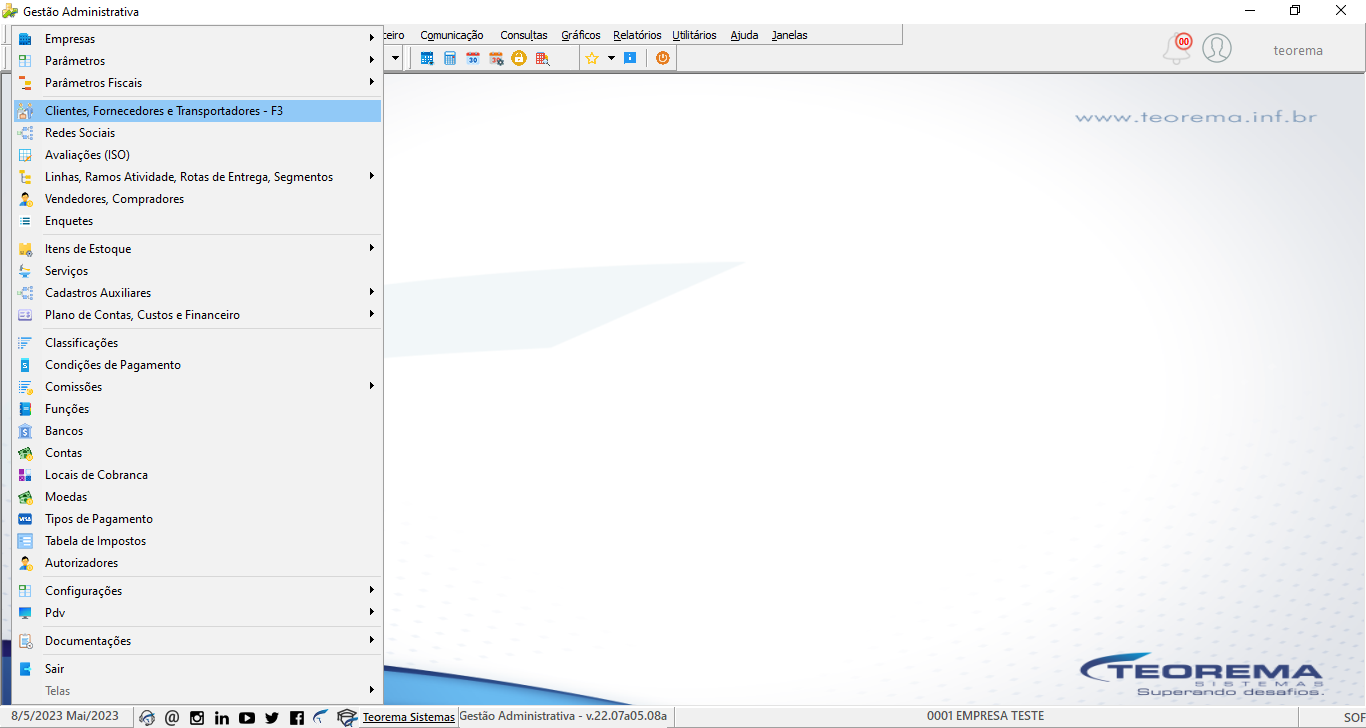The height and width of the screenshot is (728, 1366).
Task: Choose Sair to exit the application
Action: (197, 669)
